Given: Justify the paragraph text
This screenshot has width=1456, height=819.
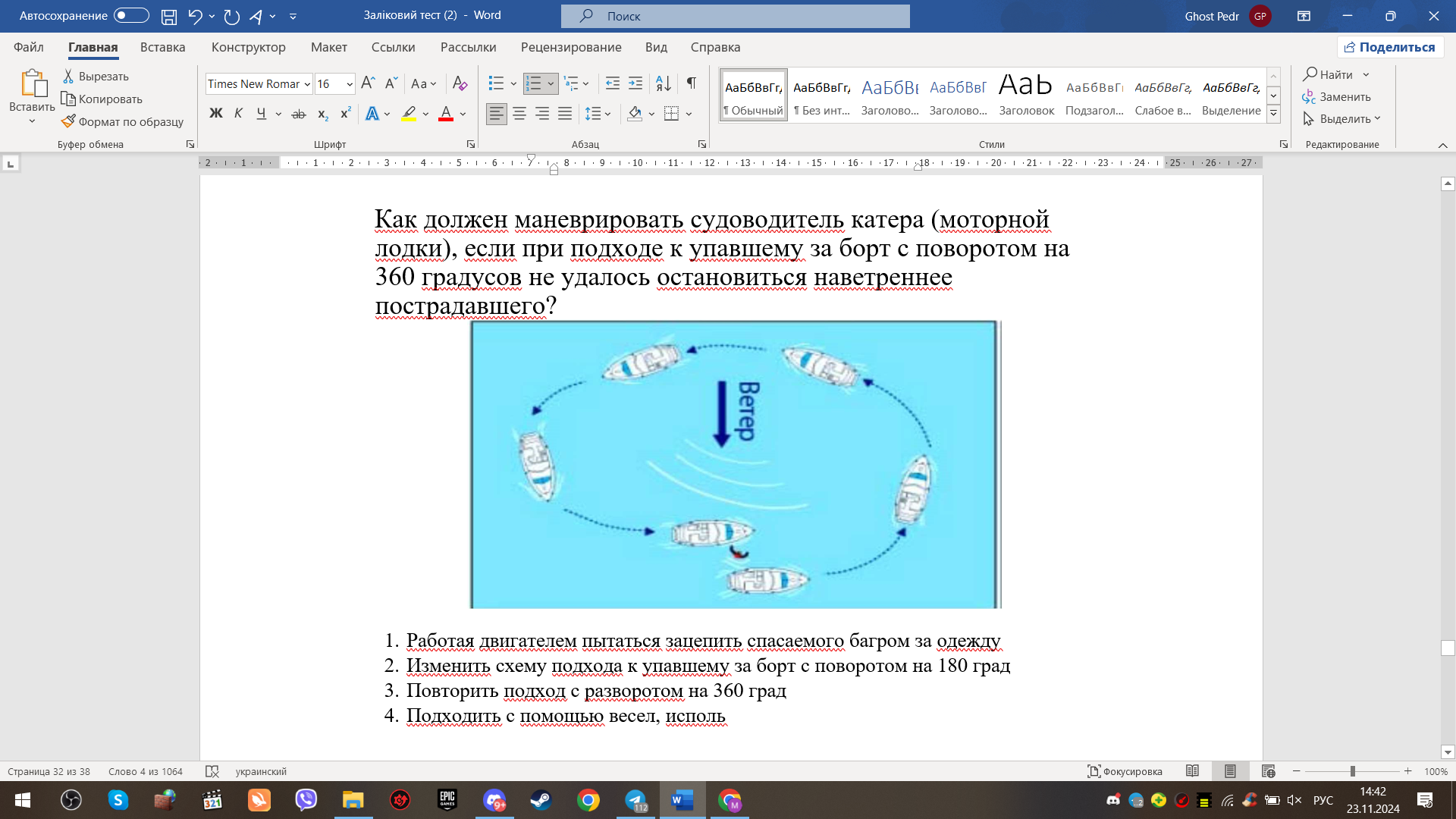Looking at the screenshot, I should pos(565,114).
